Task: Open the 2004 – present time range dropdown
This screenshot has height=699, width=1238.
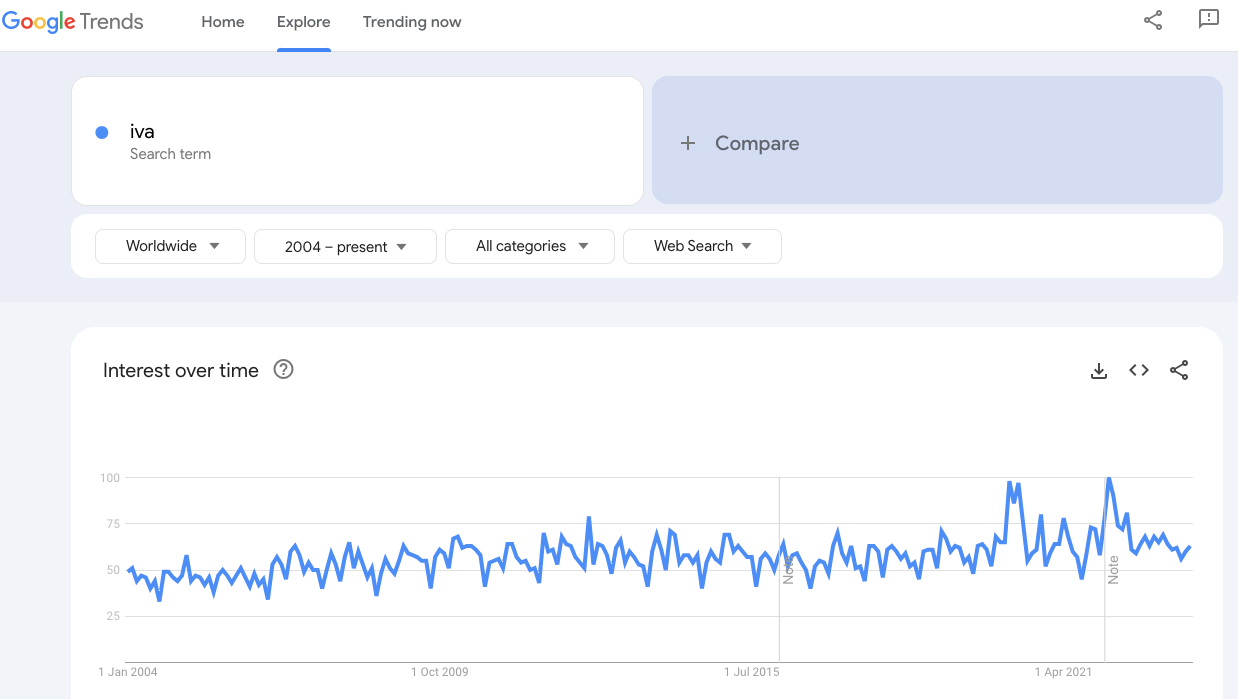Action: click(345, 247)
